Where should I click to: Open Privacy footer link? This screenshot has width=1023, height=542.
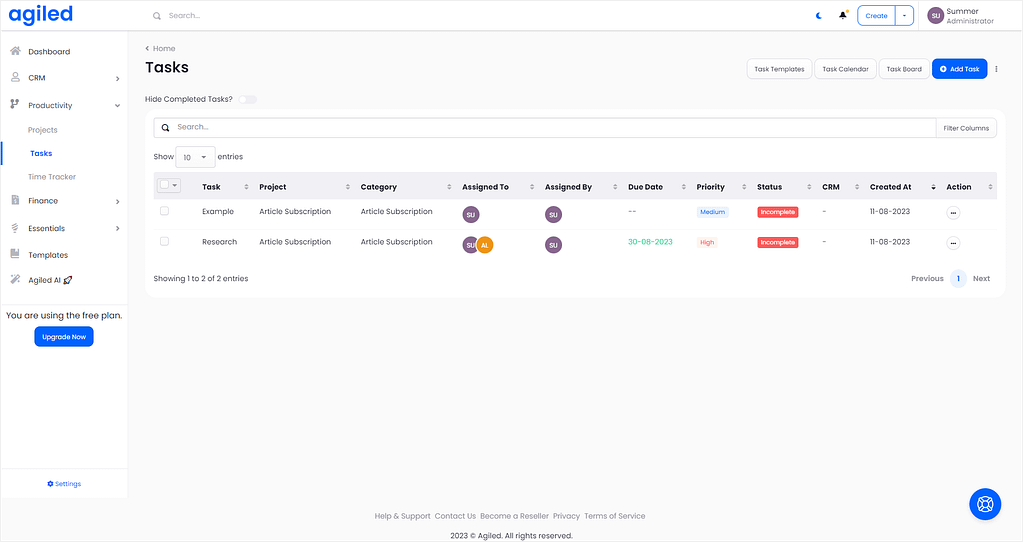(x=566, y=516)
